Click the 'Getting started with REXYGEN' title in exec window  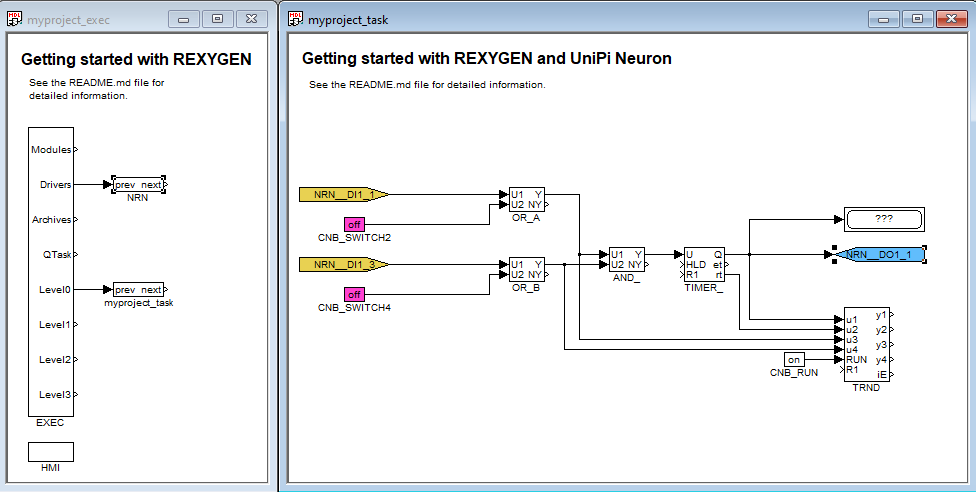136,60
